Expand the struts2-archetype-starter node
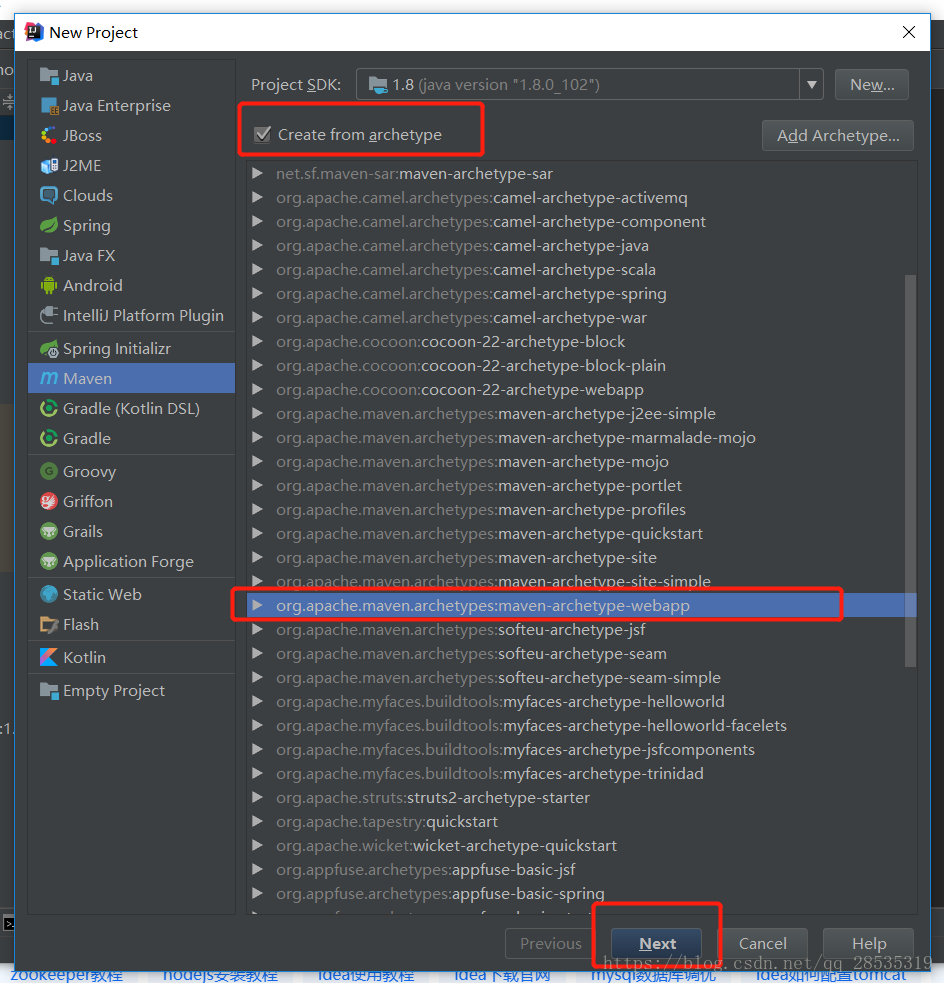This screenshot has width=944, height=983. [257, 797]
